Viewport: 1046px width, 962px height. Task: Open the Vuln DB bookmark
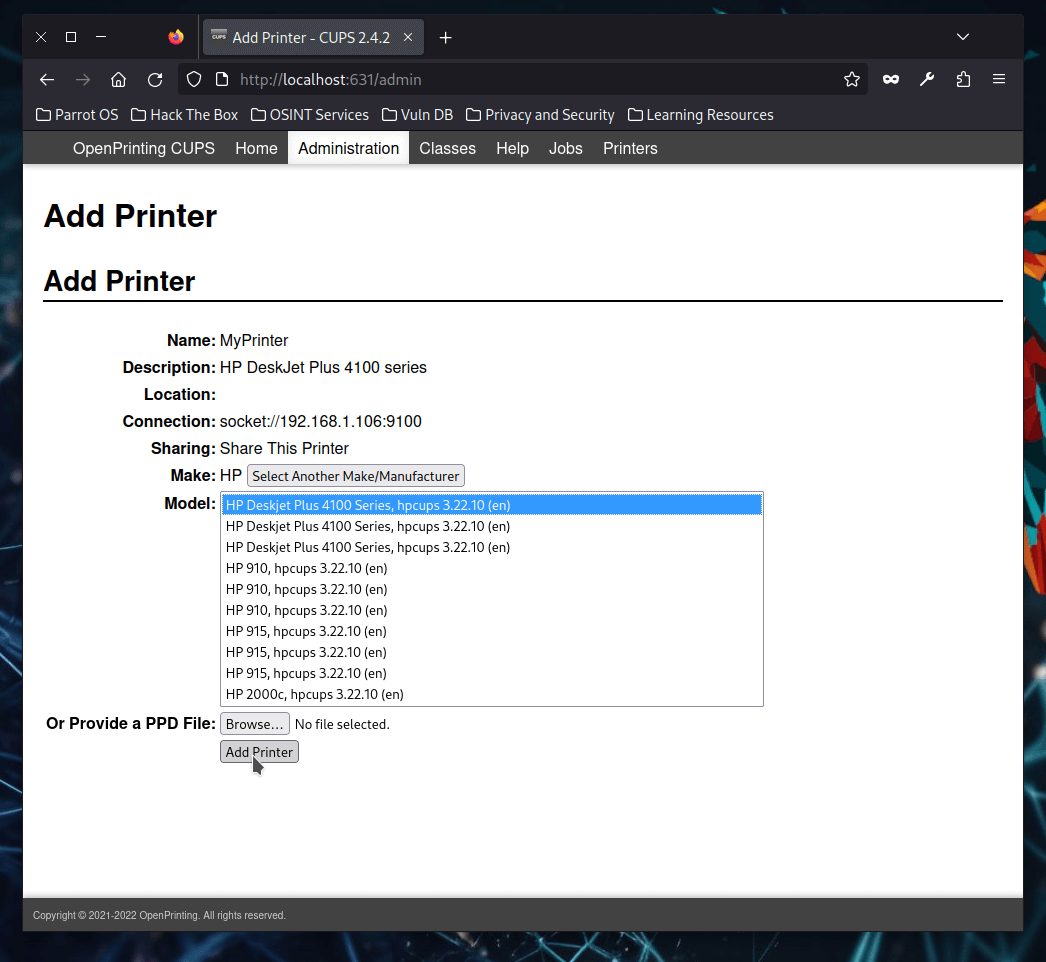[417, 114]
